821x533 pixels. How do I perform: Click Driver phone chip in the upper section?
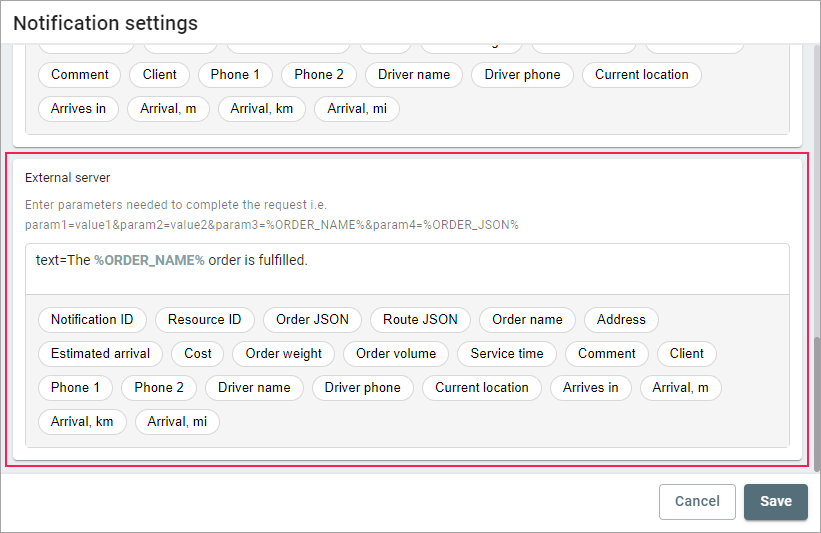tap(522, 75)
